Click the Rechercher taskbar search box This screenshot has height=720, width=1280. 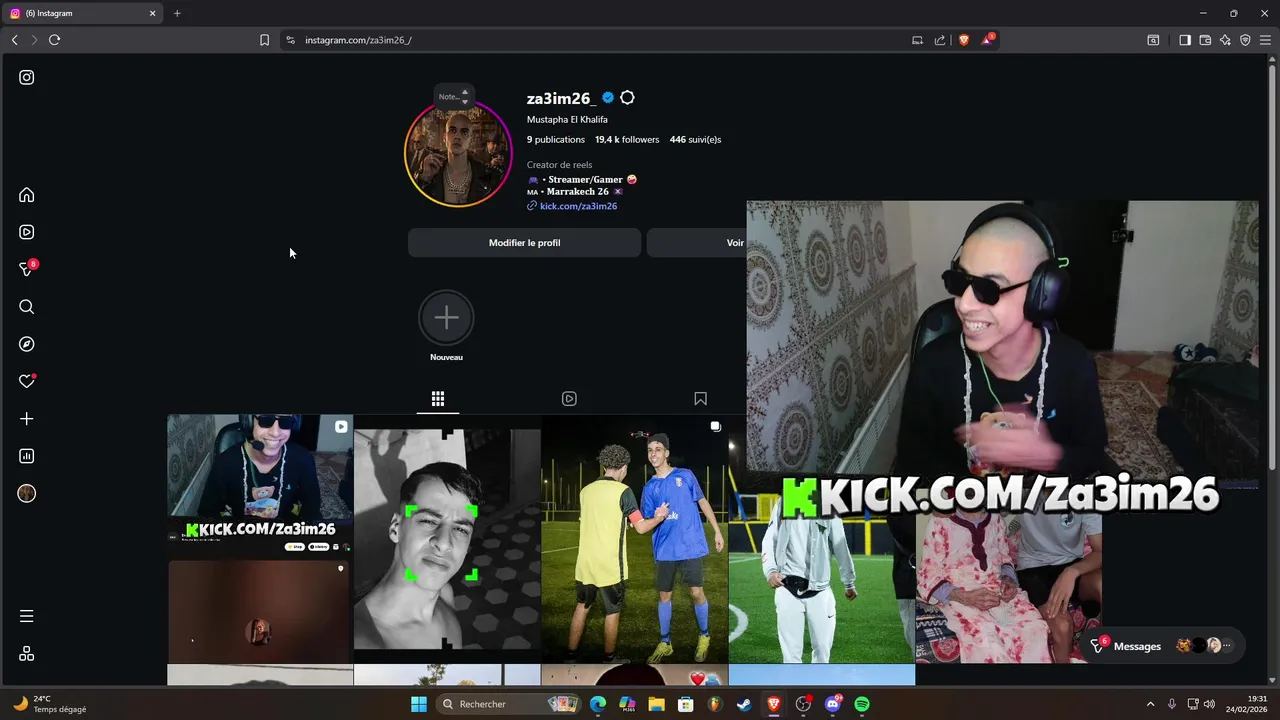click(x=510, y=704)
